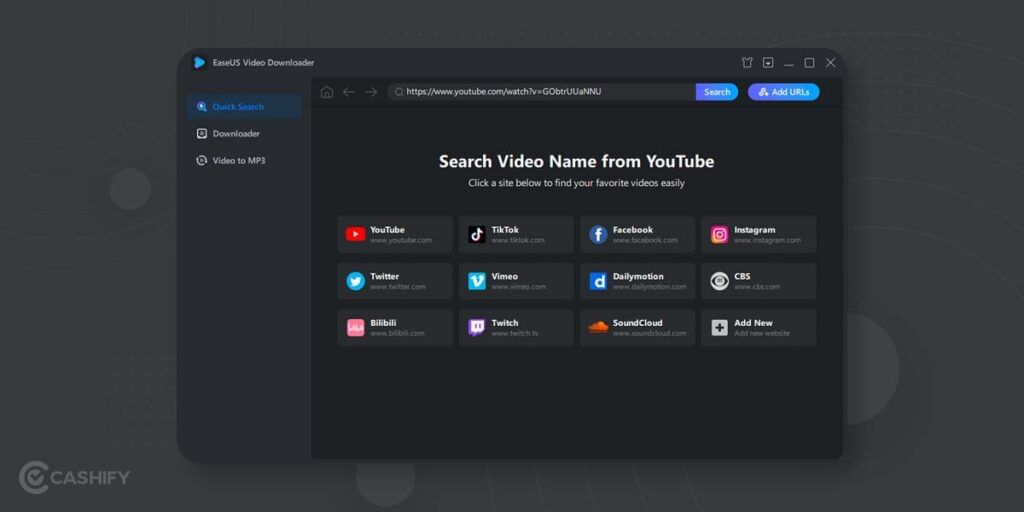Minimize the EaseUS window
This screenshot has height=512, width=1024.
click(x=789, y=63)
